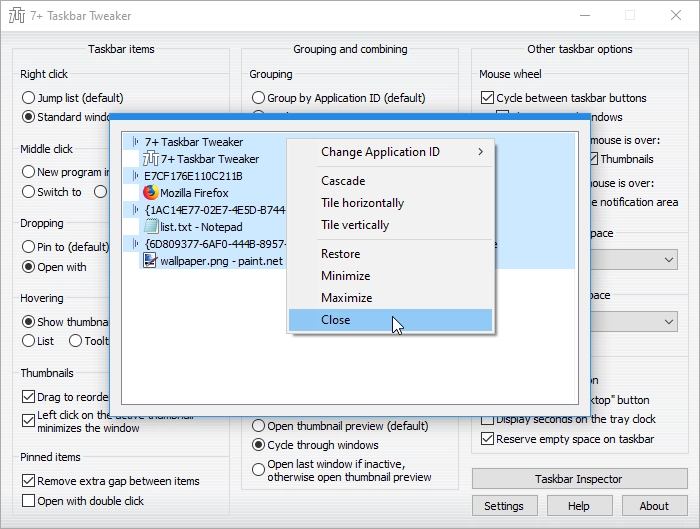This screenshot has height=529, width=700.
Task: Select the 7+ Taskbar Tweaker window row icon
Action: (x=151, y=158)
